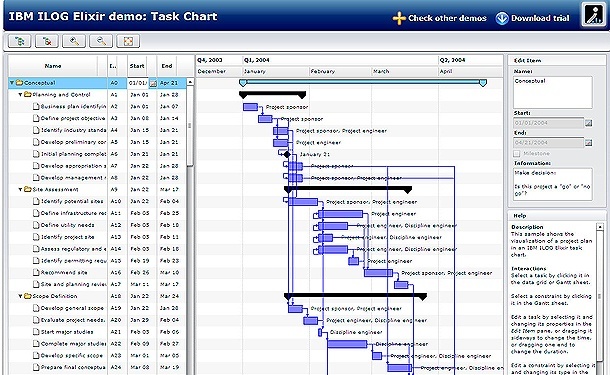Click document icon of Identify project site row
Image resolution: width=610 pixels, height=375 pixels.
[x=36, y=237]
